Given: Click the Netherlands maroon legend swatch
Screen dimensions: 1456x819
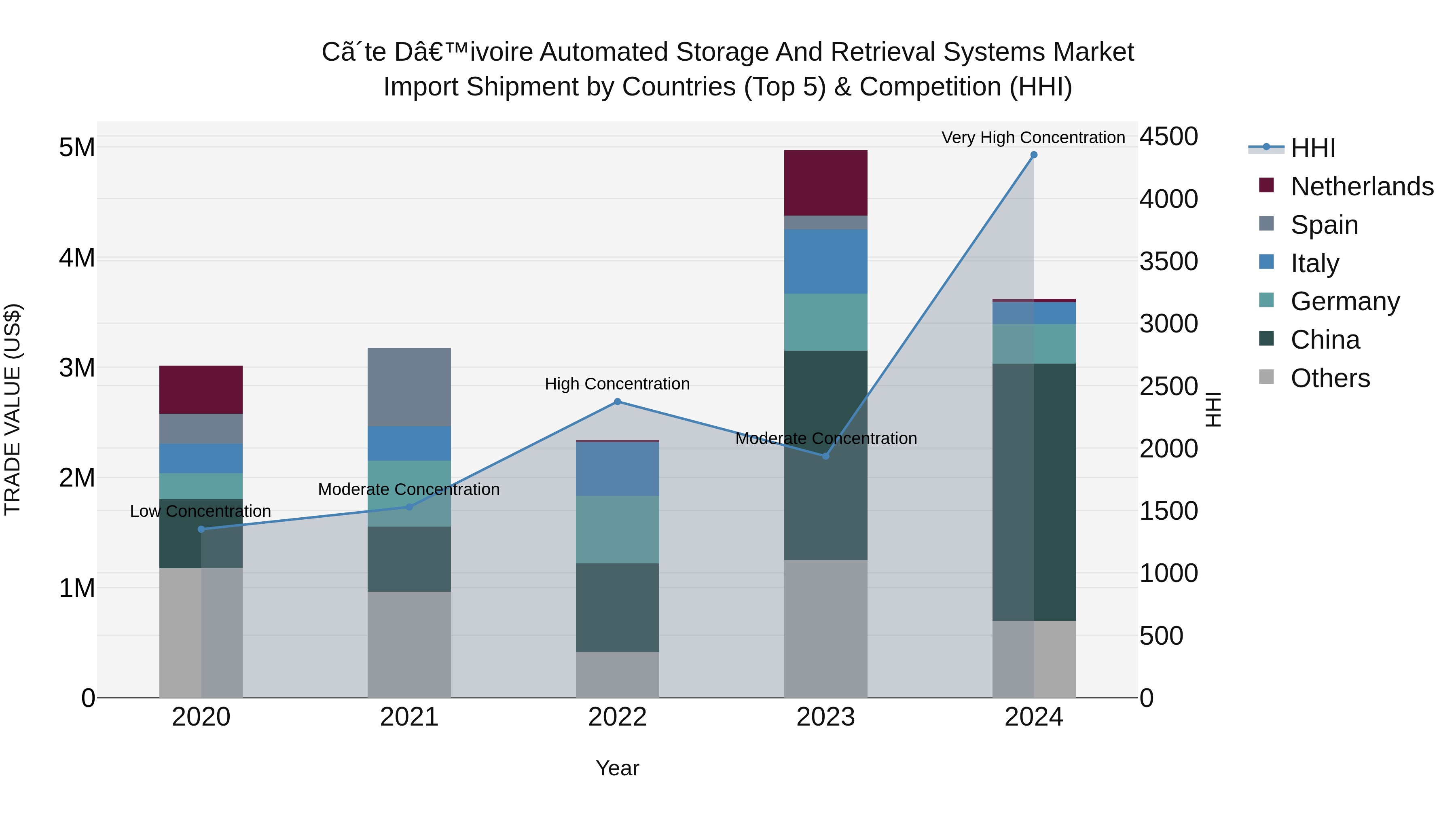Looking at the screenshot, I should click(1267, 185).
